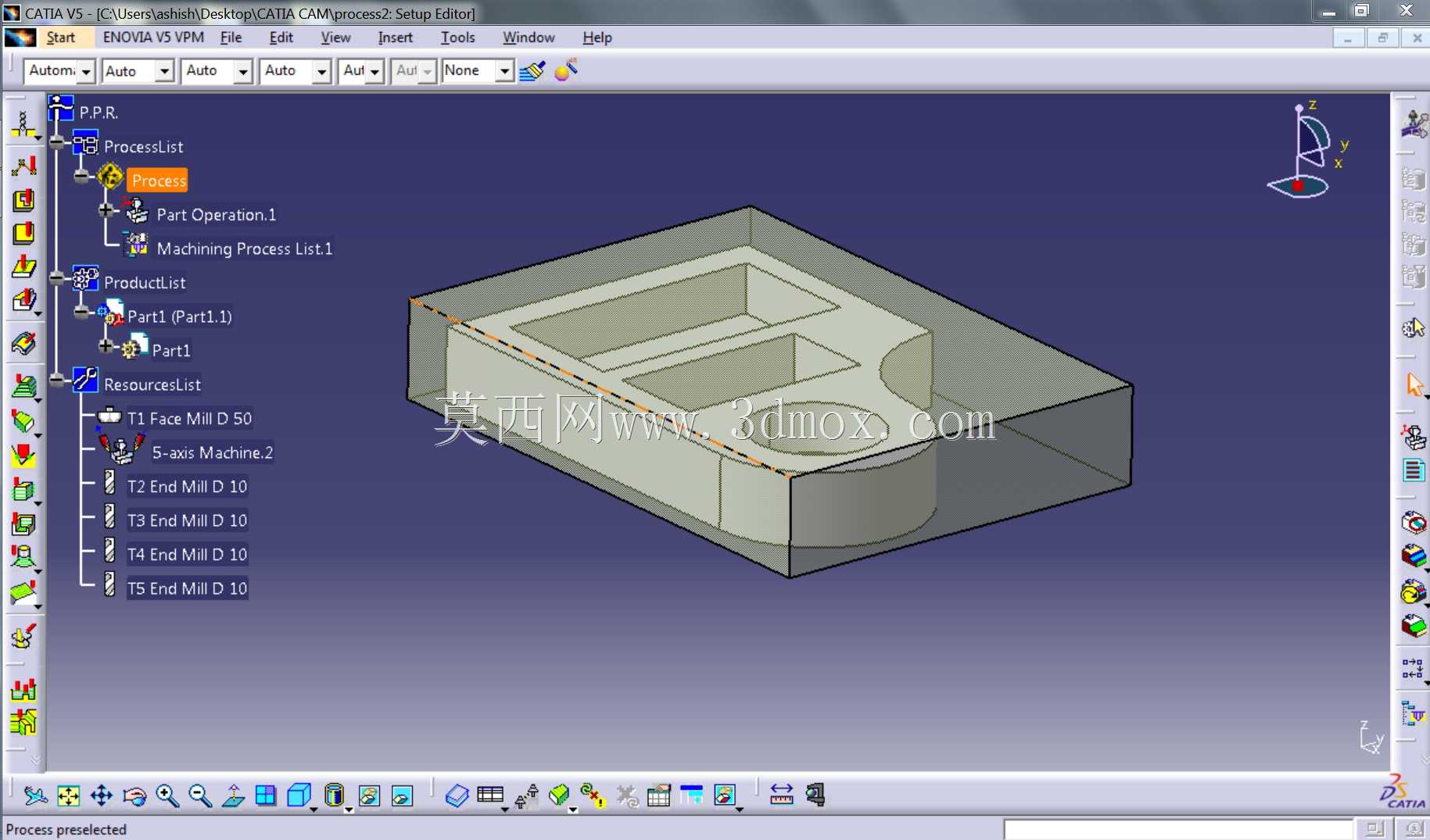Select the highlighted Process tree item
1430x840 pixels.
(x=159, y=181)
